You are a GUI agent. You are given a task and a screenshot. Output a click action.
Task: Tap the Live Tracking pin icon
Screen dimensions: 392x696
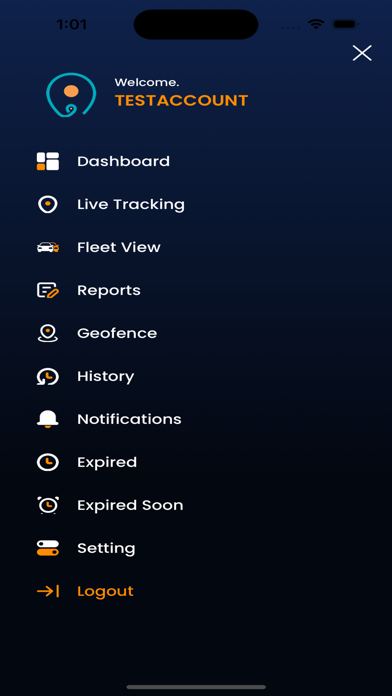point(48,205)
